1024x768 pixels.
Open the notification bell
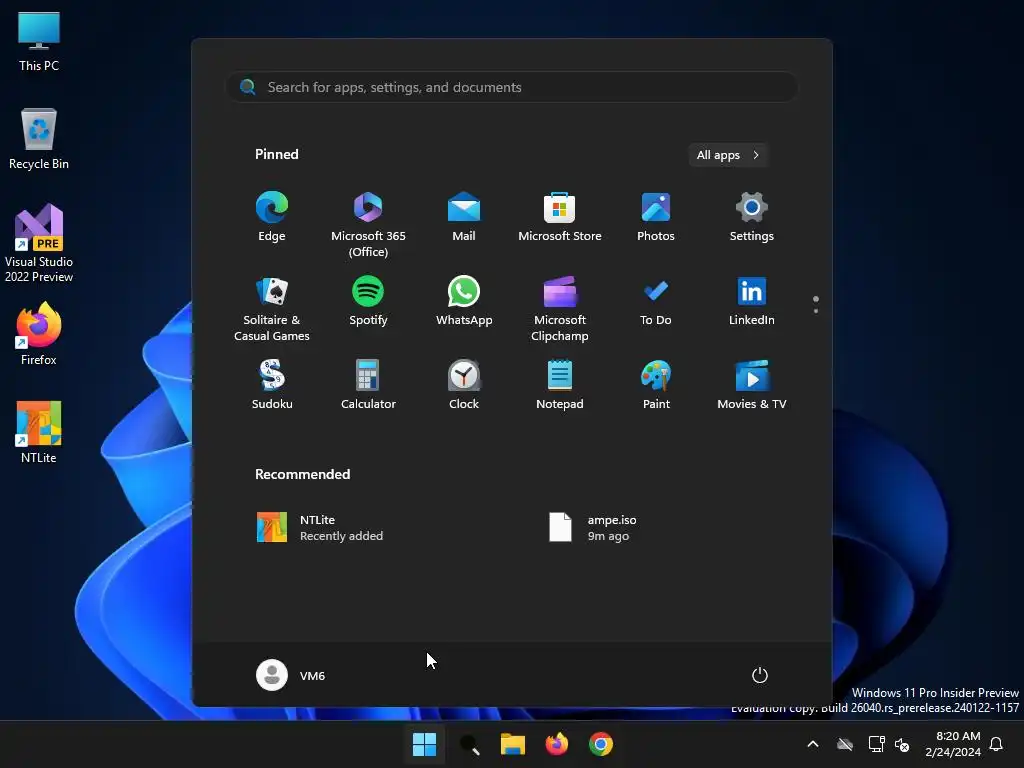point(997,744)
